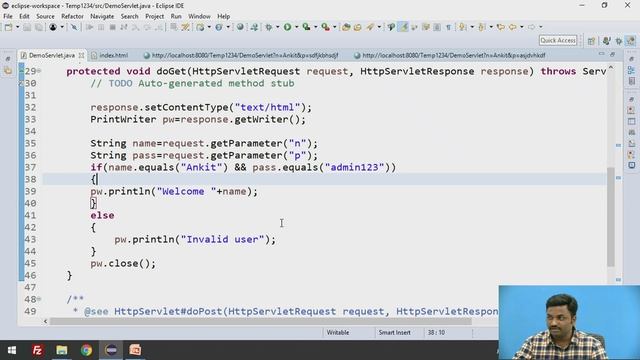Switch to browser tab ending in sdfjkbhsdjf

click(x=241, y=56)
